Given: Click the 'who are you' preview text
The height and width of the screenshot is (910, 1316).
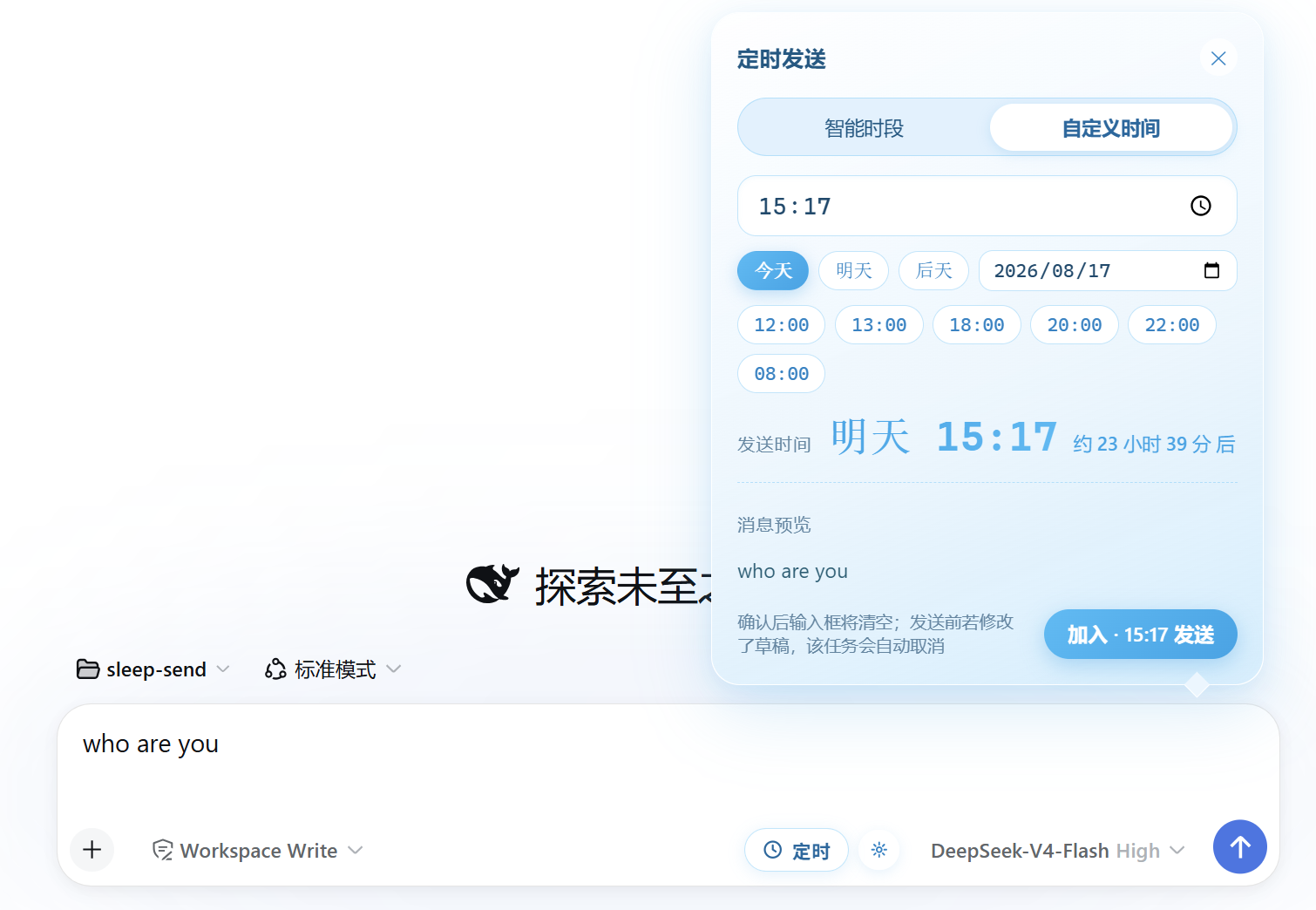Looking at the screenshot, I should 792,571.
